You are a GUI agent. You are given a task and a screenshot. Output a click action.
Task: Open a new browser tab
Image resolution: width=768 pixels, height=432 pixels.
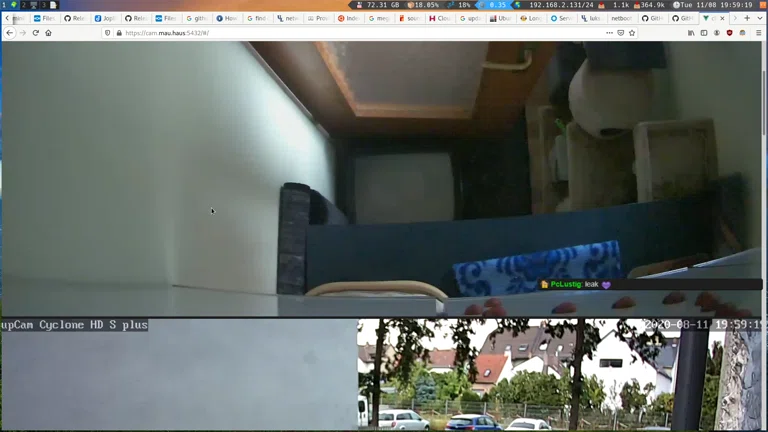click(x=747, y=18)
